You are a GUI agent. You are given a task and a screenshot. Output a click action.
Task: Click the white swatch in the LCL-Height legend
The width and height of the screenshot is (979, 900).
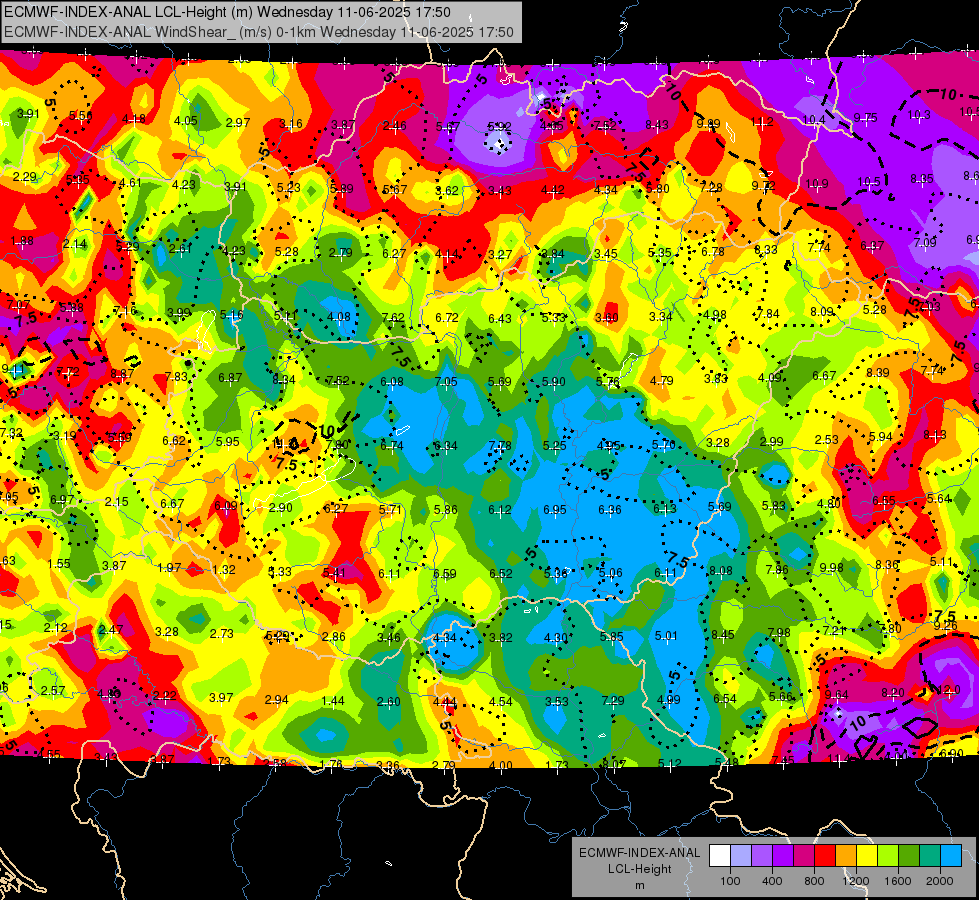[720, 856]
